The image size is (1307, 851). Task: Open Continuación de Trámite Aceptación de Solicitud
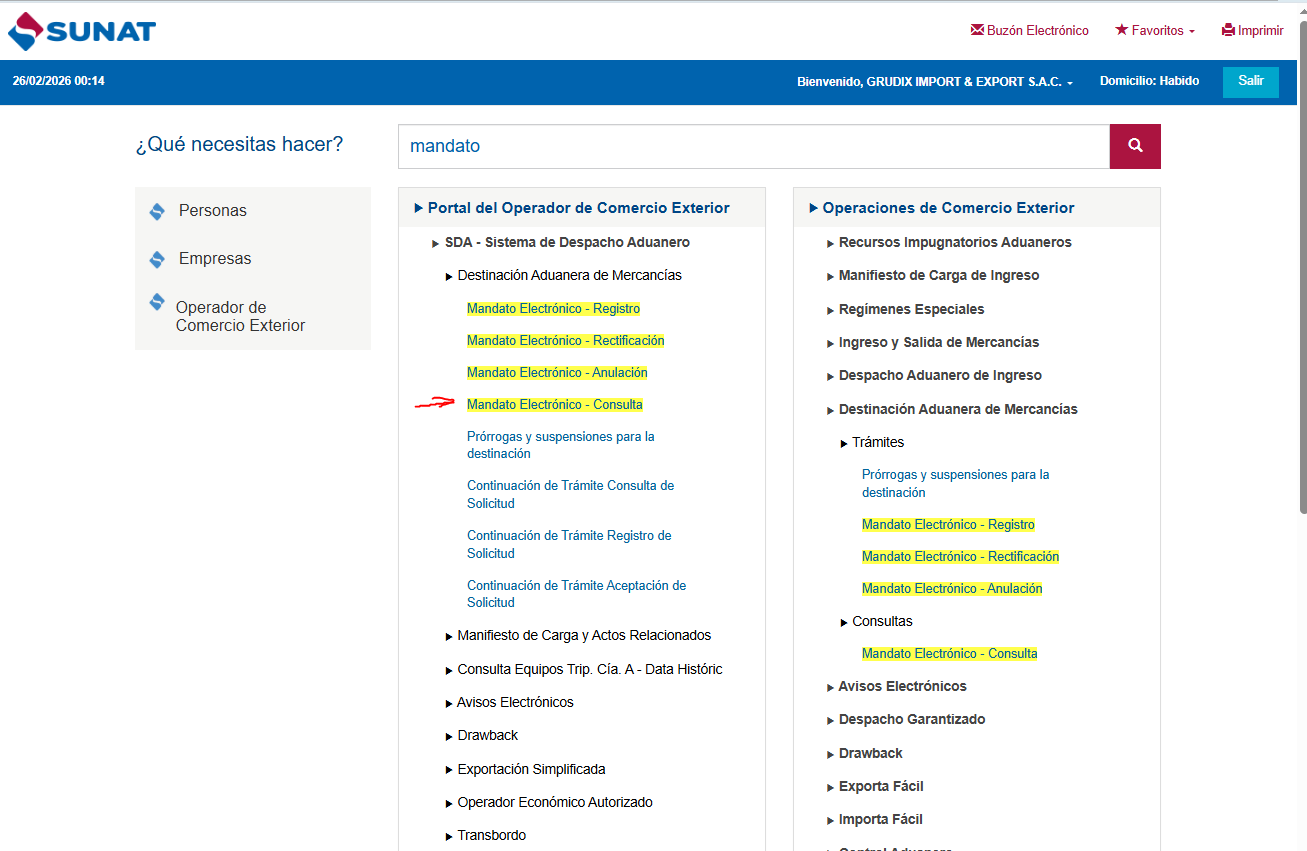click(576, 594)
